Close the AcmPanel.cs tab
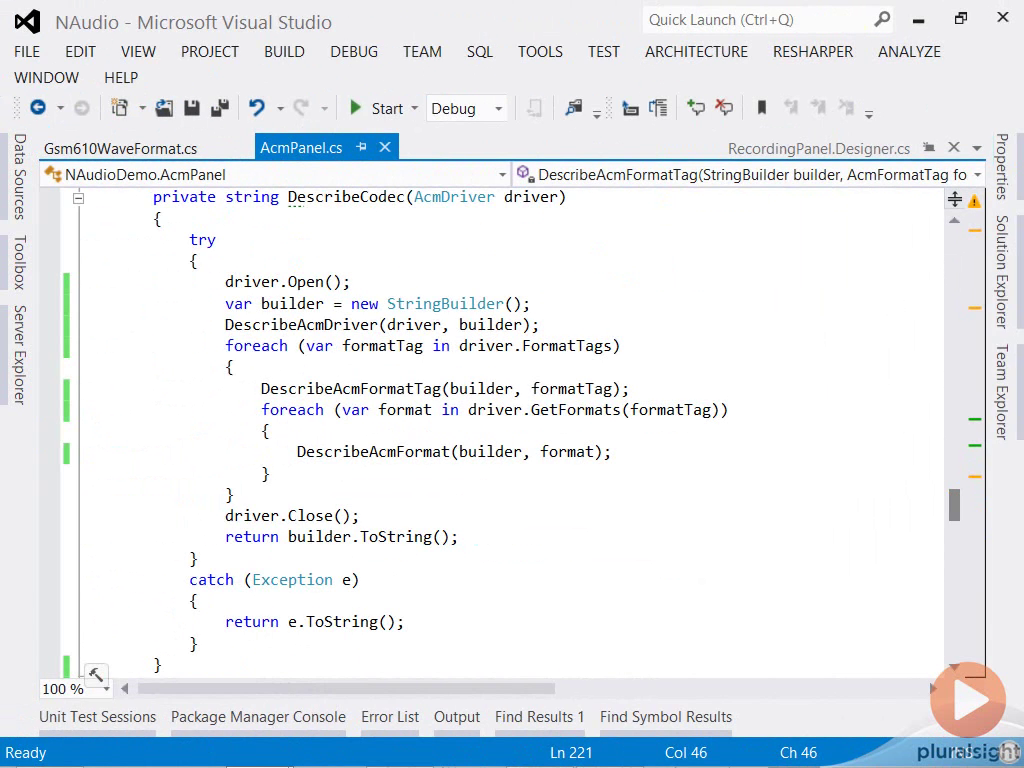The width and height of the screenshot is (1024, 768). tap(385, 148)
